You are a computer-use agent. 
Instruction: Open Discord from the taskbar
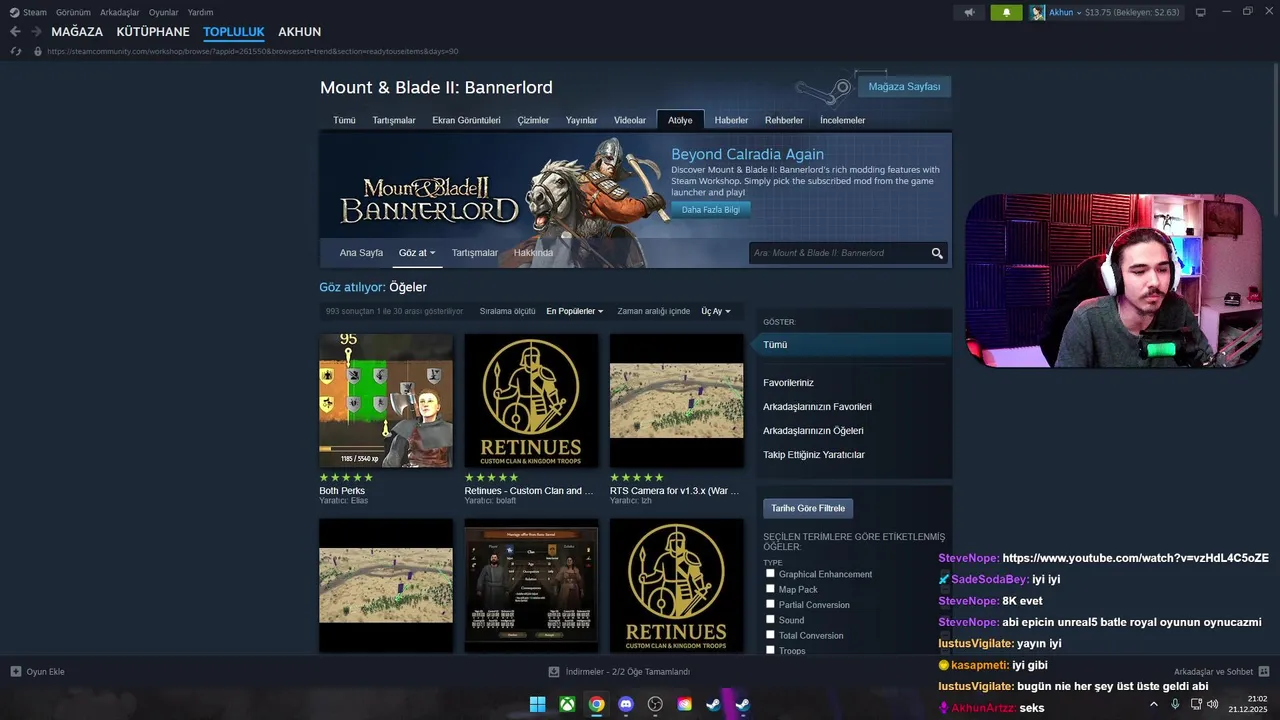pyautogui.click(x=626, y=704)
